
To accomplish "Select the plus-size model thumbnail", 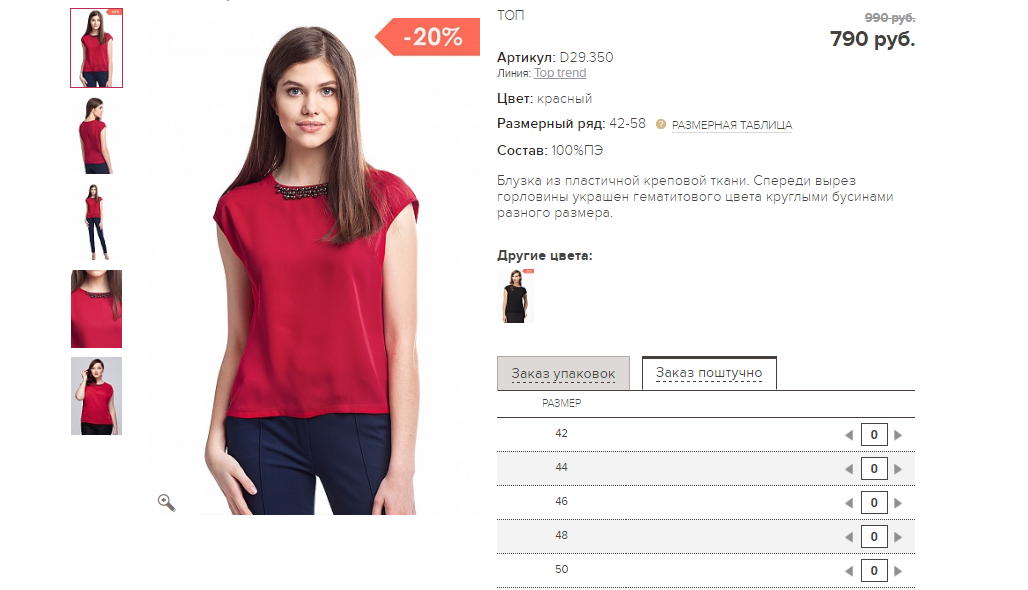I will point(96,396).
